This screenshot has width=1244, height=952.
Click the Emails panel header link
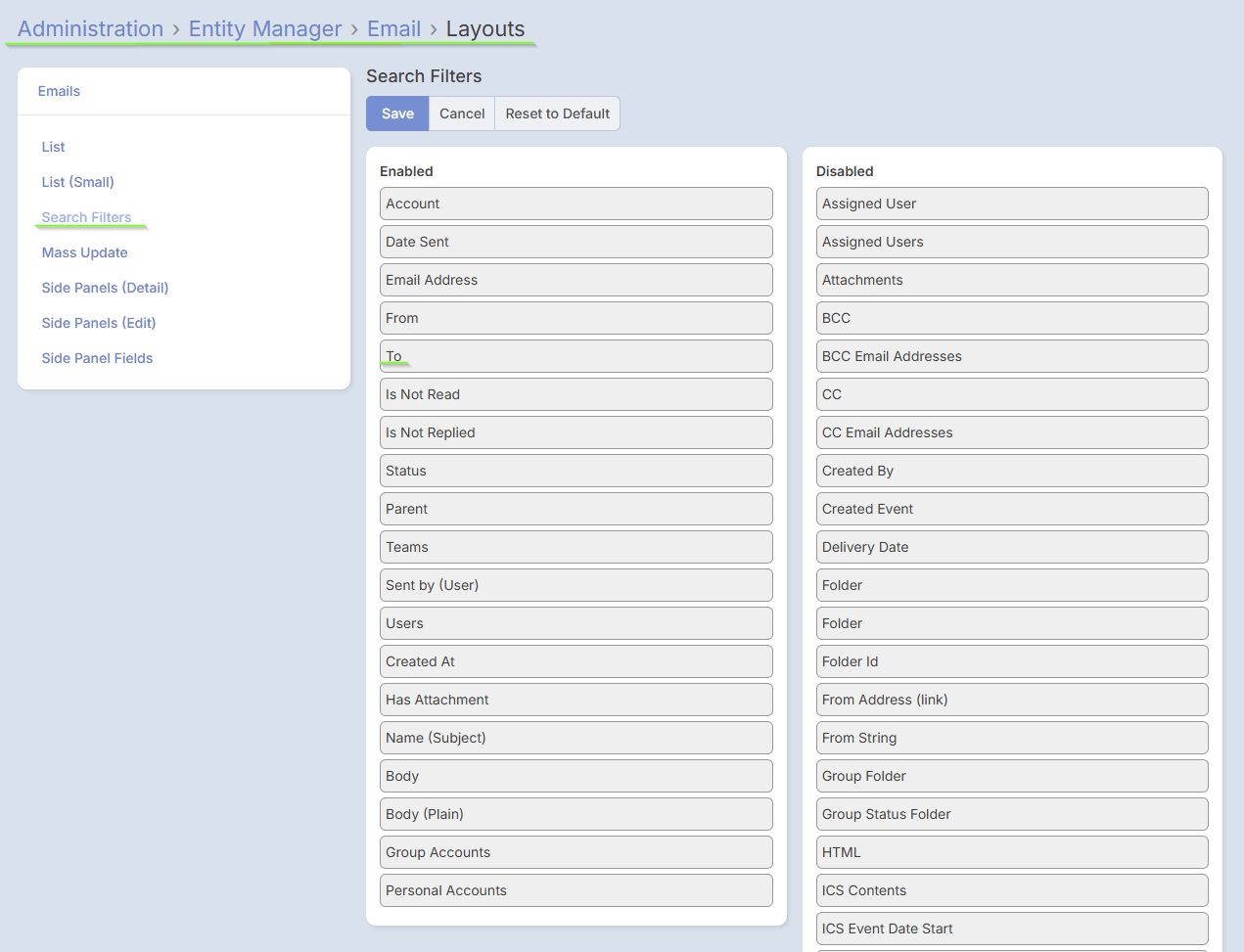tap(59, 91)
